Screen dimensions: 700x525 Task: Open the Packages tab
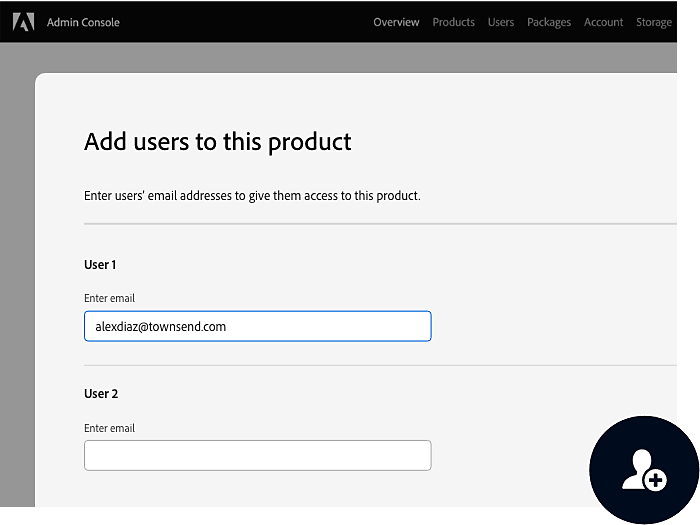click(x=549, y=22)
